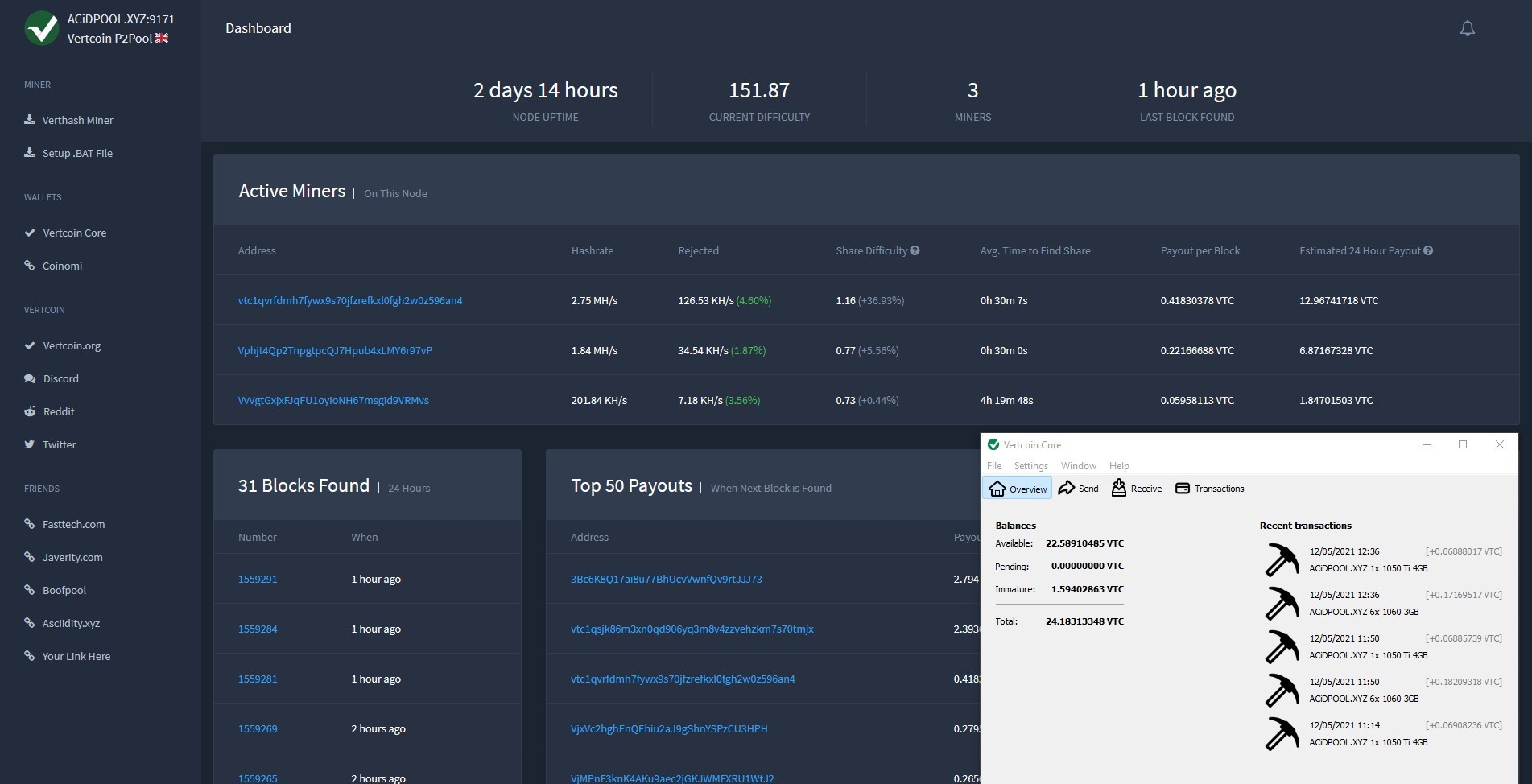This screenshot has height=784, width=1532.
Task: Click the link icon next to Coinomi
Action: coord(30,266)
